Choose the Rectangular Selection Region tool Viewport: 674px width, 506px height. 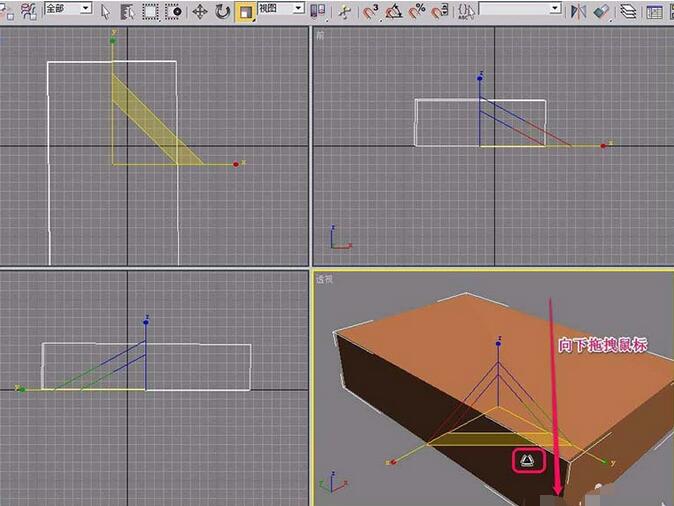click(x=150, y=11)
